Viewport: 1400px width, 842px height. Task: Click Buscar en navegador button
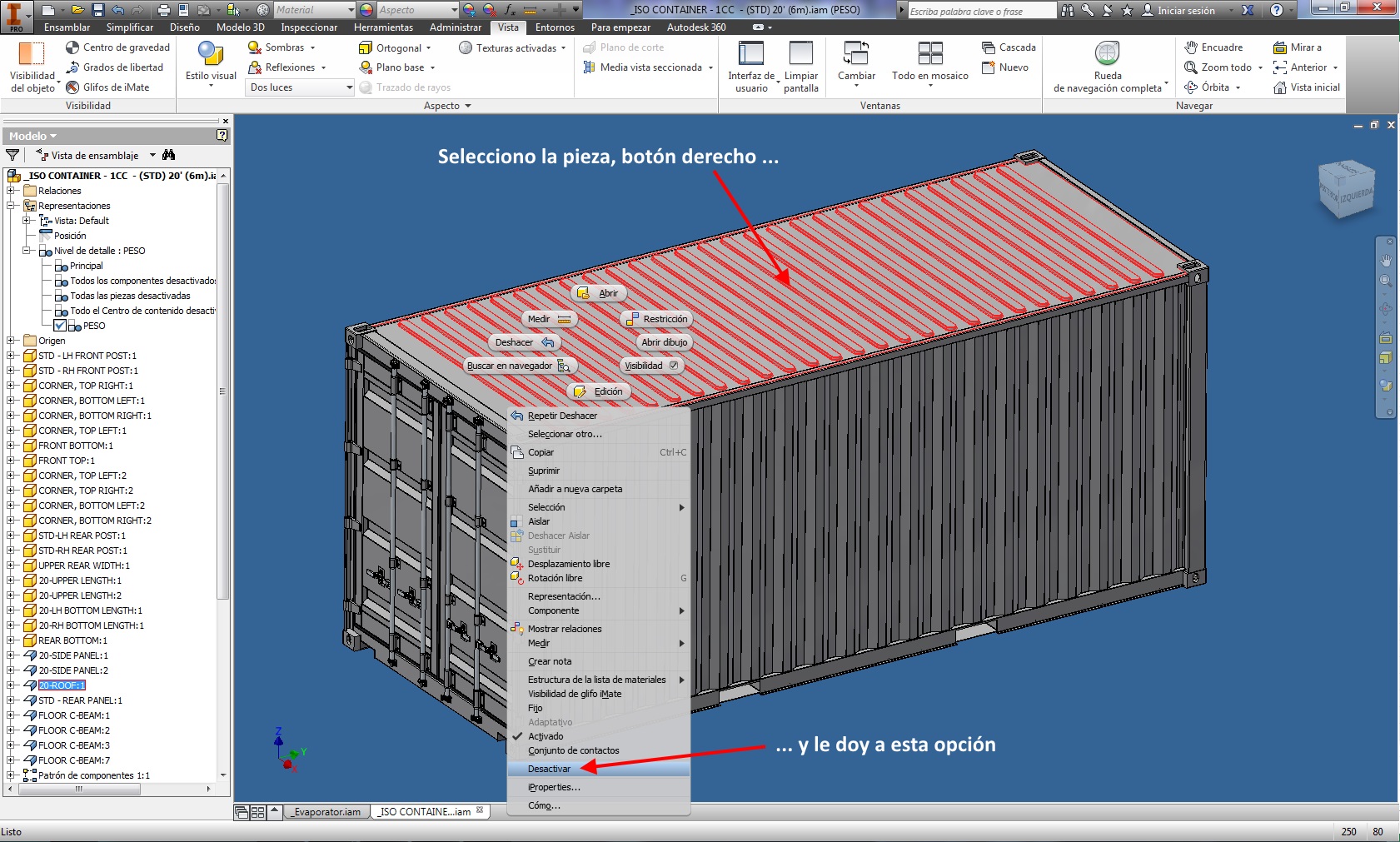[x=520, y=366]
